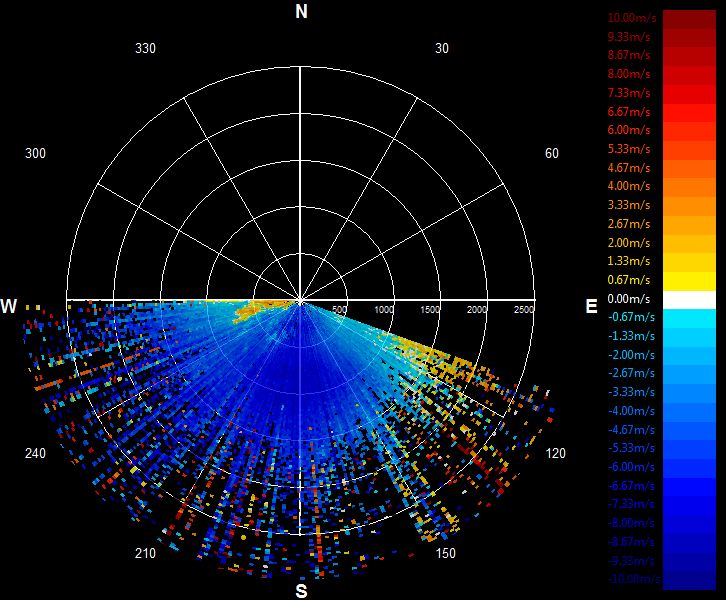This screenshot has height=600, width=726.
Task: Click the 120 degree azimuth label
Action: [x=555, y=453]
